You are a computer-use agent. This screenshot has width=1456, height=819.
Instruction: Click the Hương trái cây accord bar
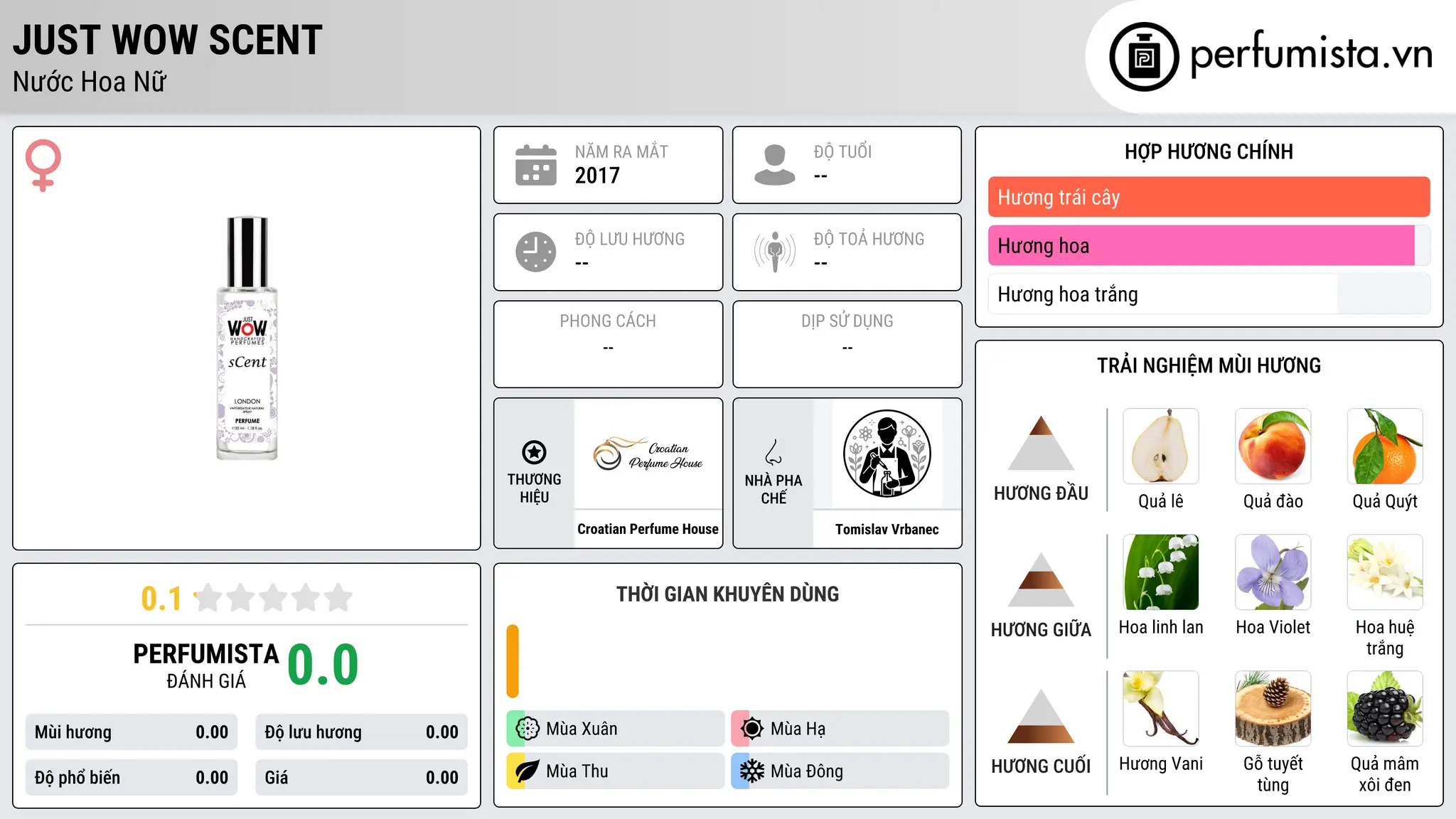[x=1209, y=197]
